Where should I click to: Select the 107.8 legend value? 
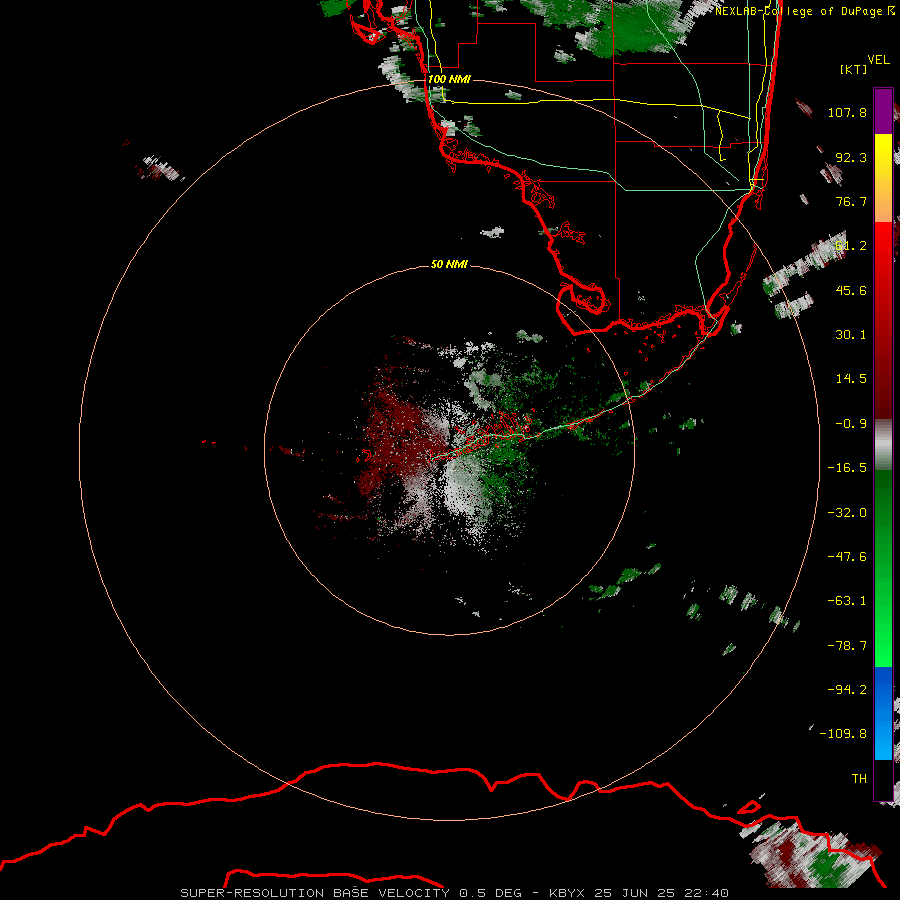point(847,112)
